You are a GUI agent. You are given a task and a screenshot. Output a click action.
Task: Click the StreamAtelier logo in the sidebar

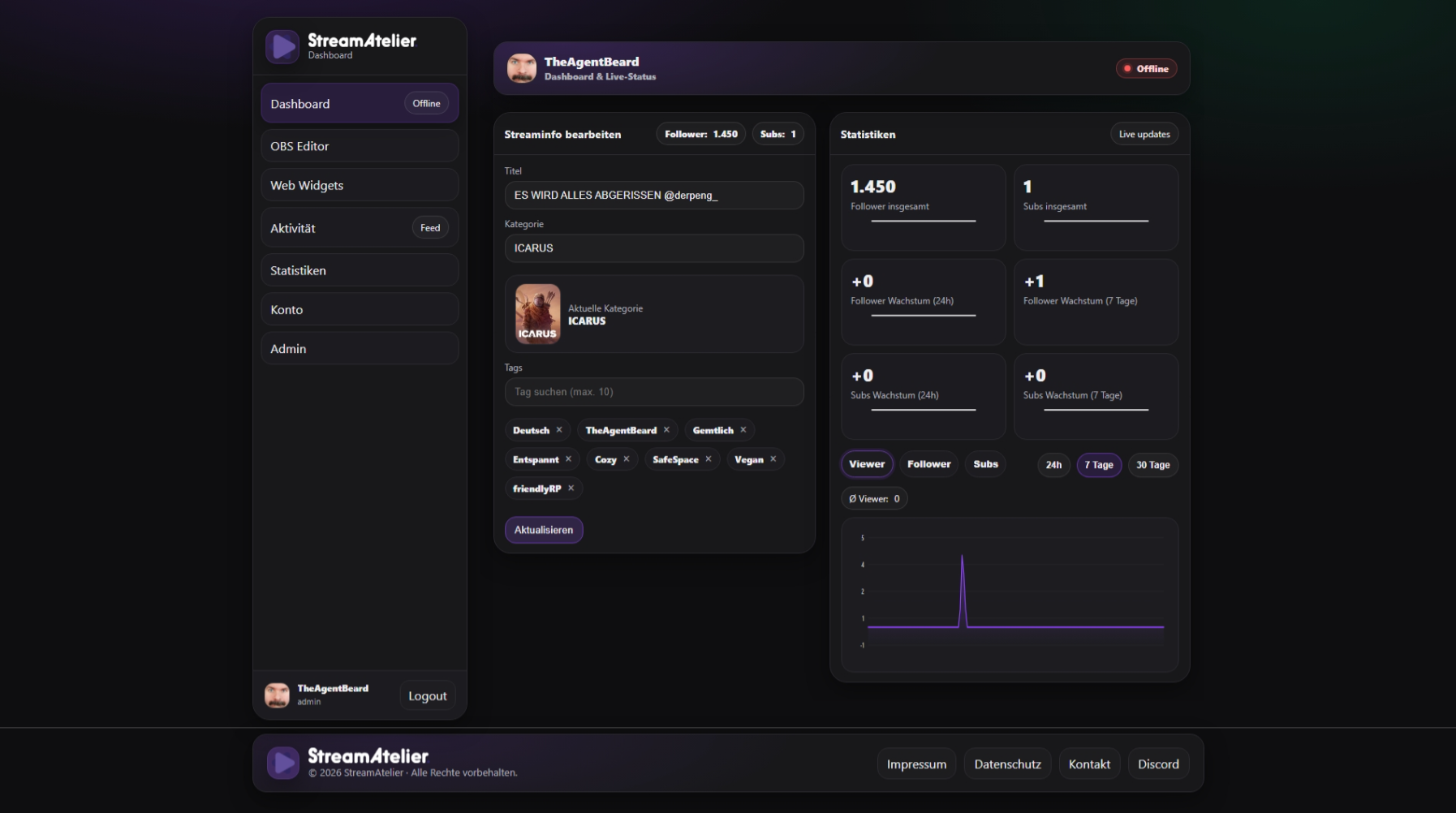(282, 46)
